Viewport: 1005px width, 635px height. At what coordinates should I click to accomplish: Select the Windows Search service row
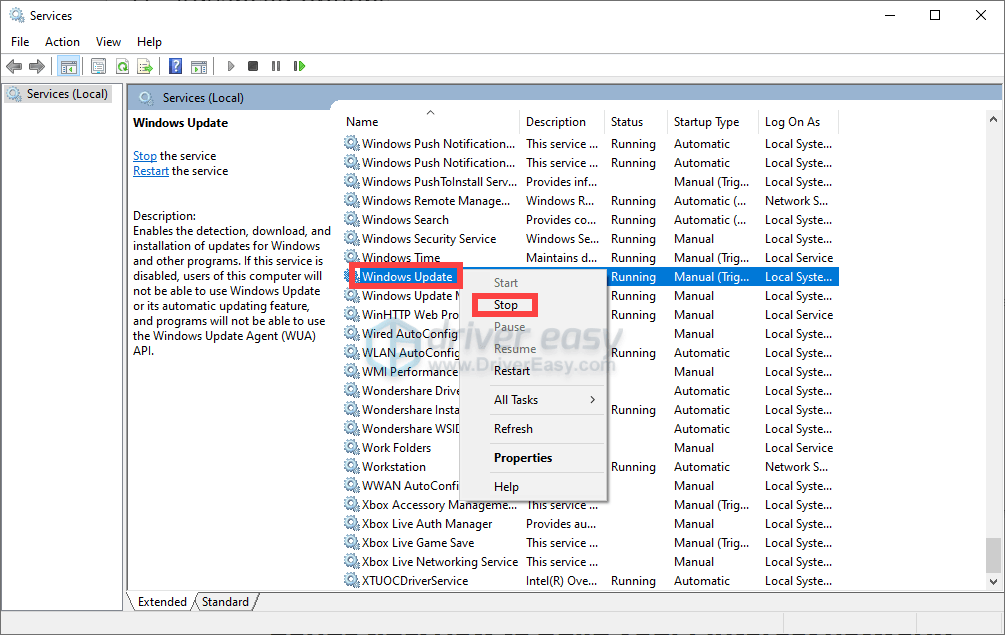(590, 220)
